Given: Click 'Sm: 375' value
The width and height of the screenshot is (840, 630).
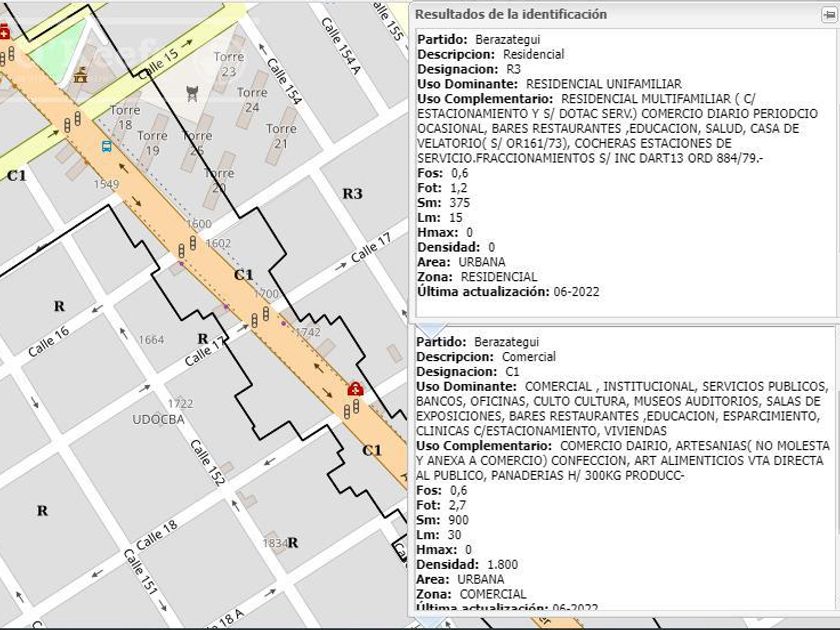Looking at the screenshot, I should pos(444,203).
